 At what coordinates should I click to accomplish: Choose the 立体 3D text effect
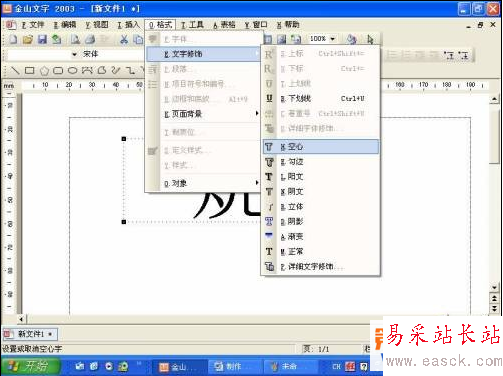321,207
